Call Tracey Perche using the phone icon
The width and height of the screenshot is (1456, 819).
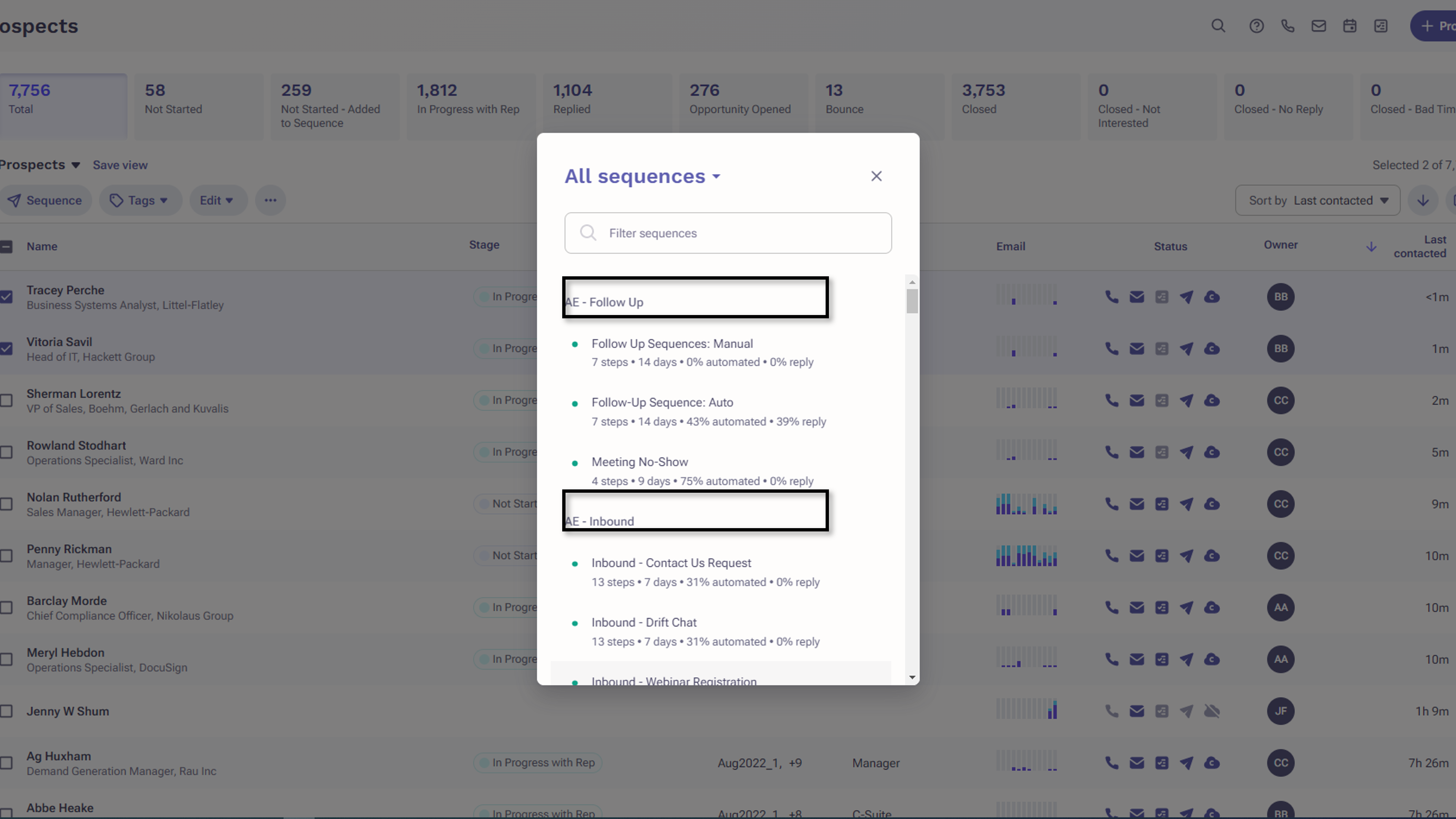(x=1112, y=297)
